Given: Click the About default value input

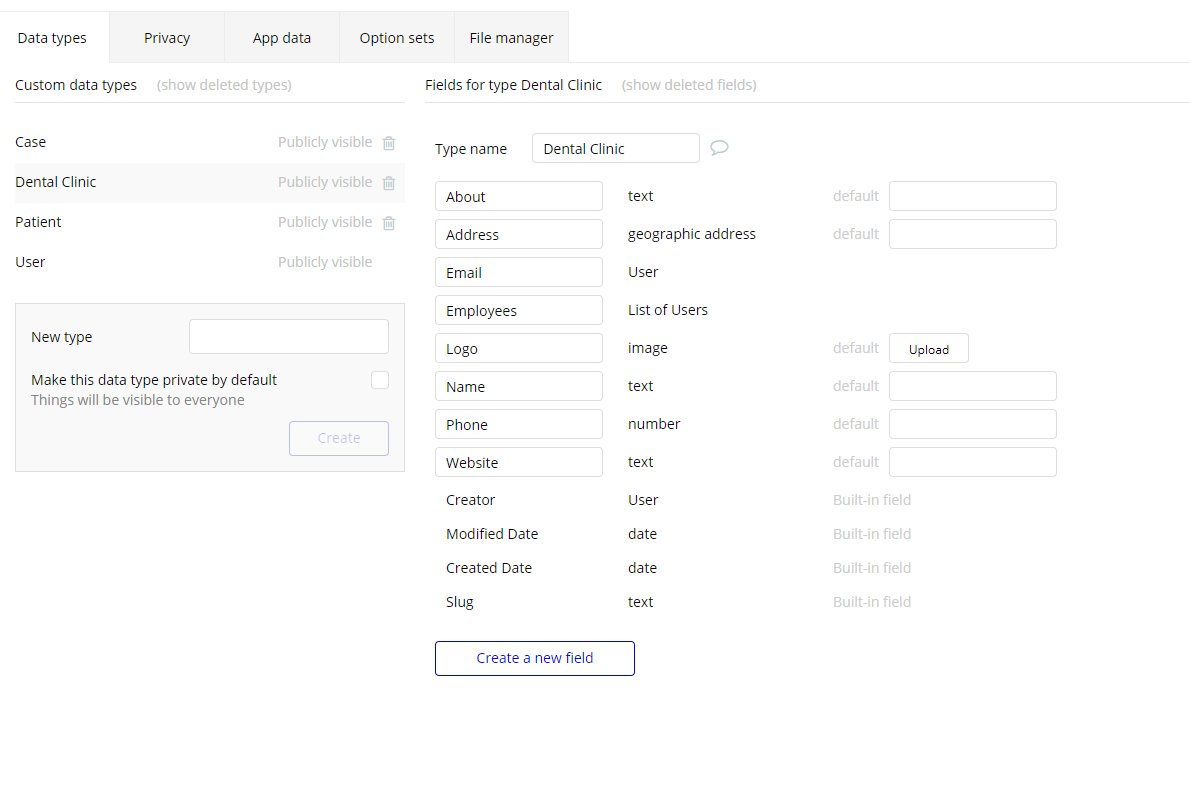Looking at the screenshot, I should pyautogui.click(x=972, y=196).
